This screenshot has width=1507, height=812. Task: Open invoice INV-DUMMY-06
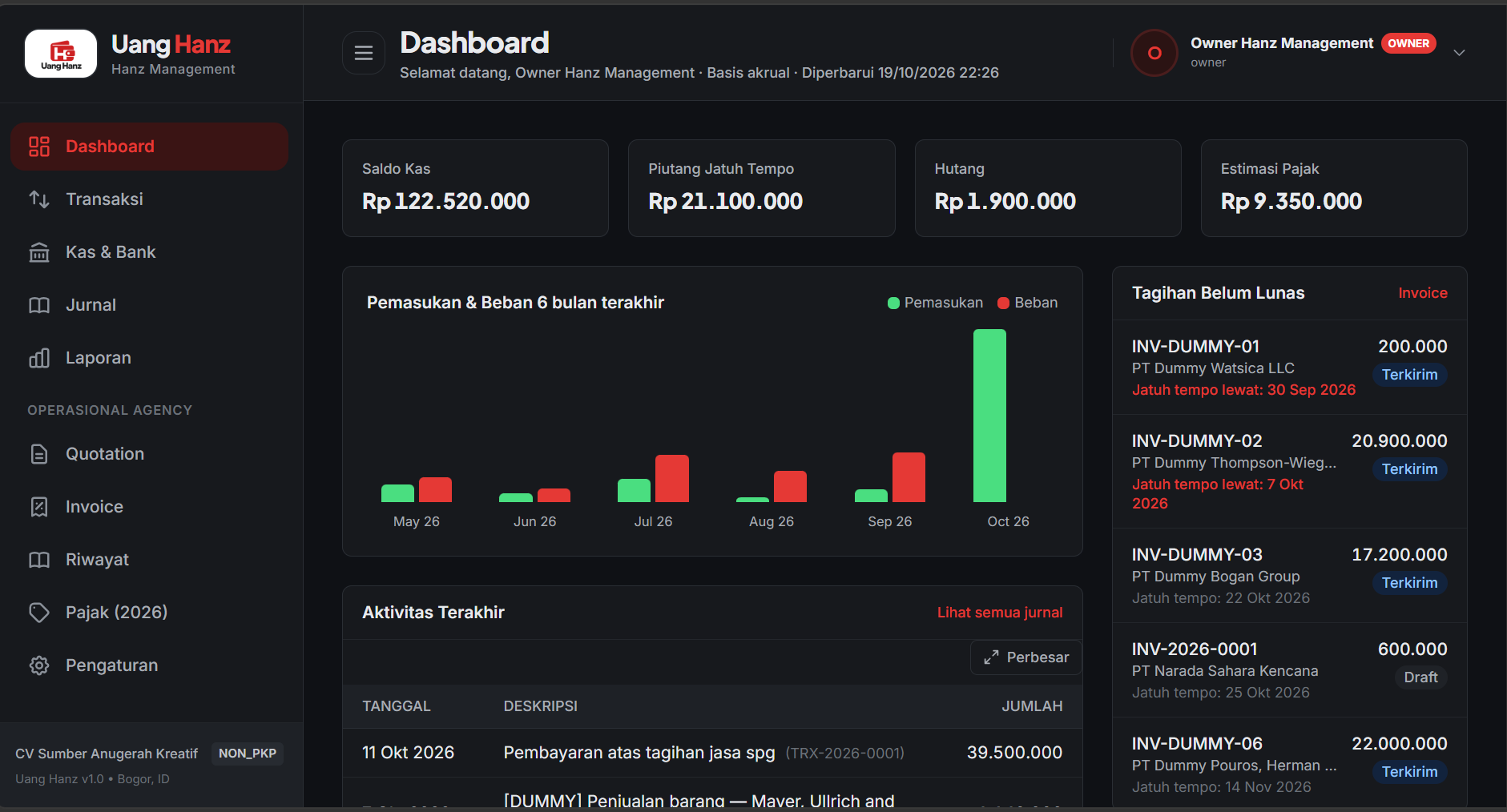click(x=1290, y=762)
